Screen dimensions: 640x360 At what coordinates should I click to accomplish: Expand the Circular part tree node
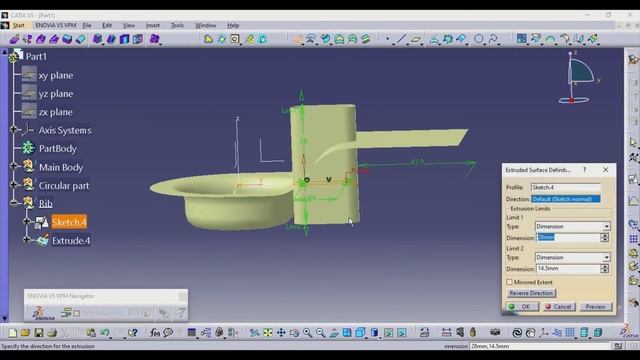coord(13,184)
